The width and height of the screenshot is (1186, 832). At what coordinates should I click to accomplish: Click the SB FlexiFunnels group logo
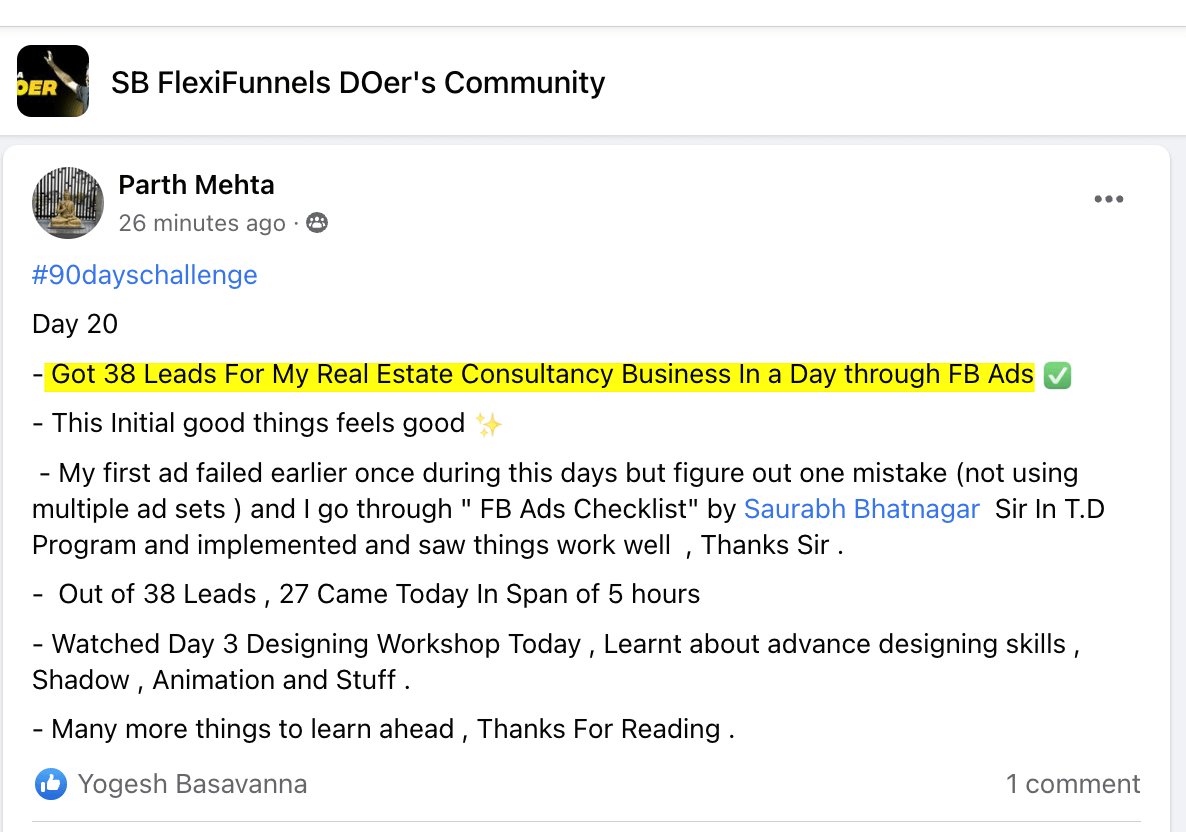coord(53,81)
